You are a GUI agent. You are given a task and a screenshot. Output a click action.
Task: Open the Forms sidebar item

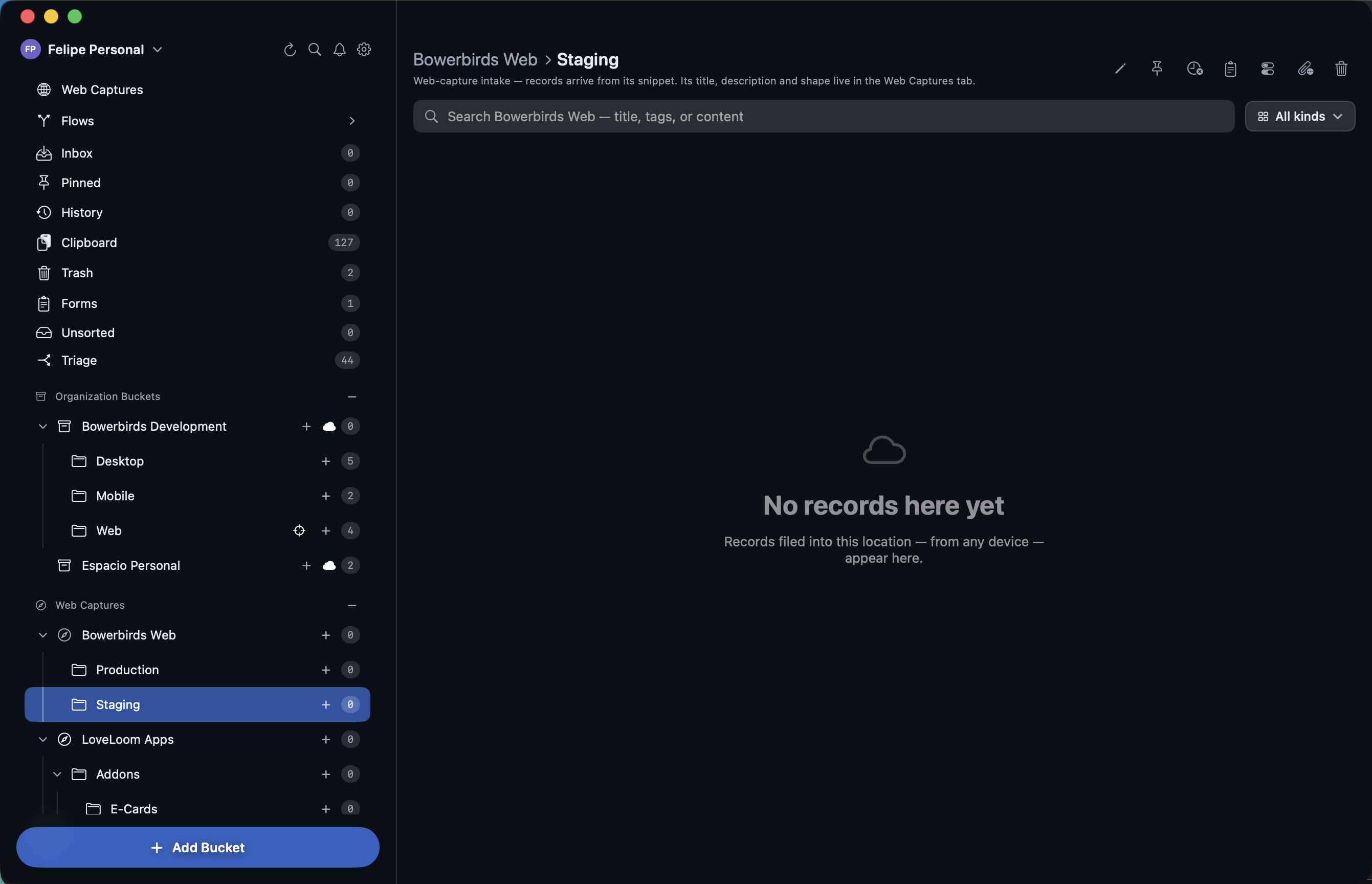click(197, 304)
